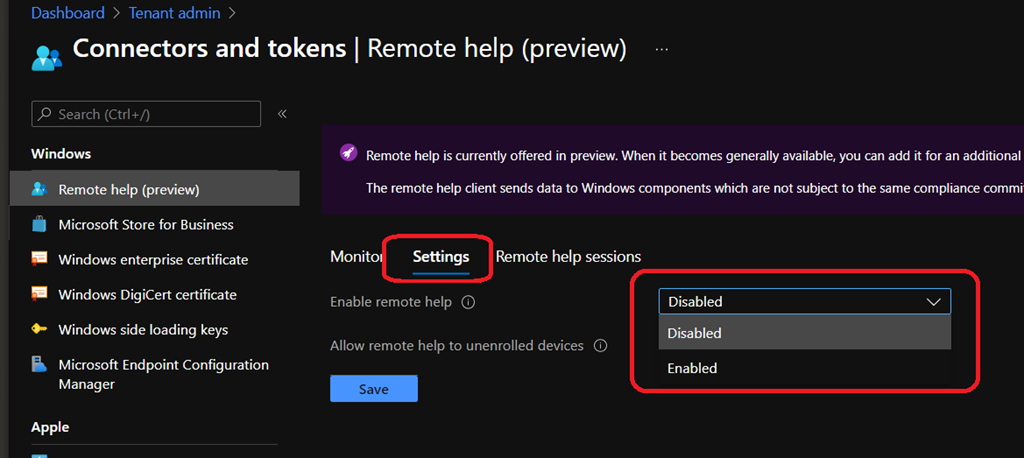Click the Windows enterprise certificate icon

coord(39,259)
